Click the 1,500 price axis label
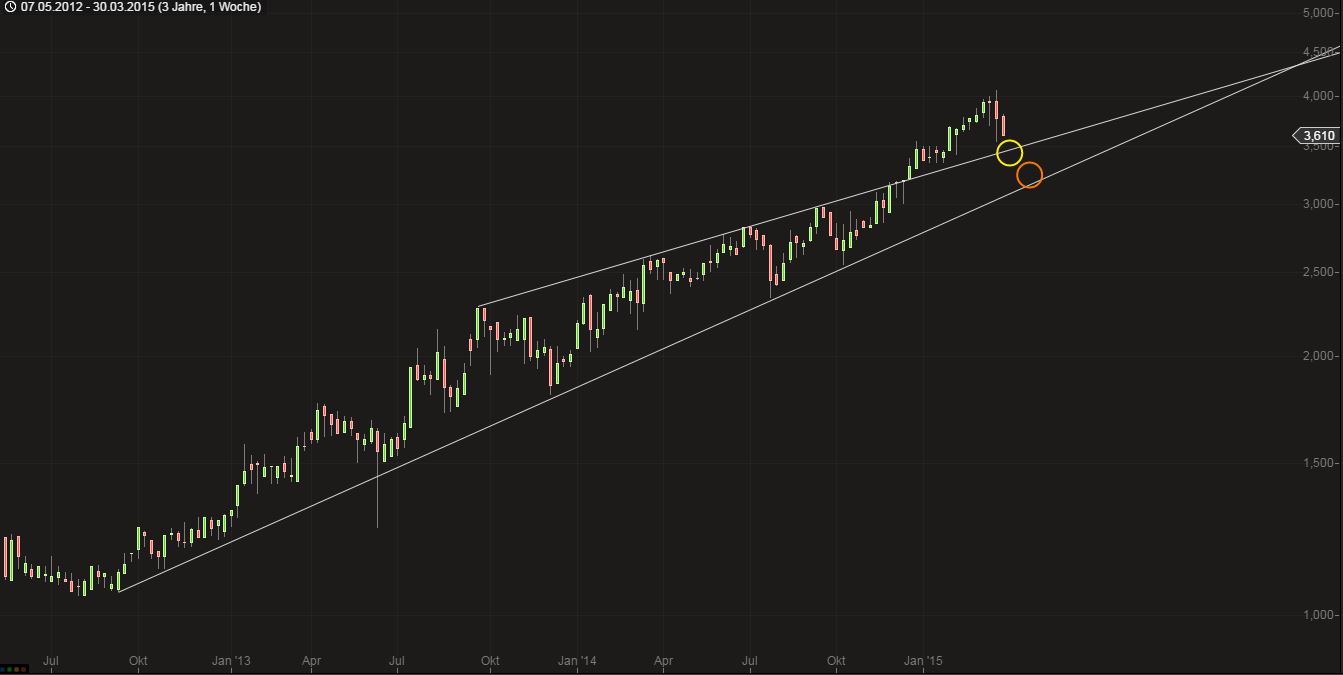 1318,463
